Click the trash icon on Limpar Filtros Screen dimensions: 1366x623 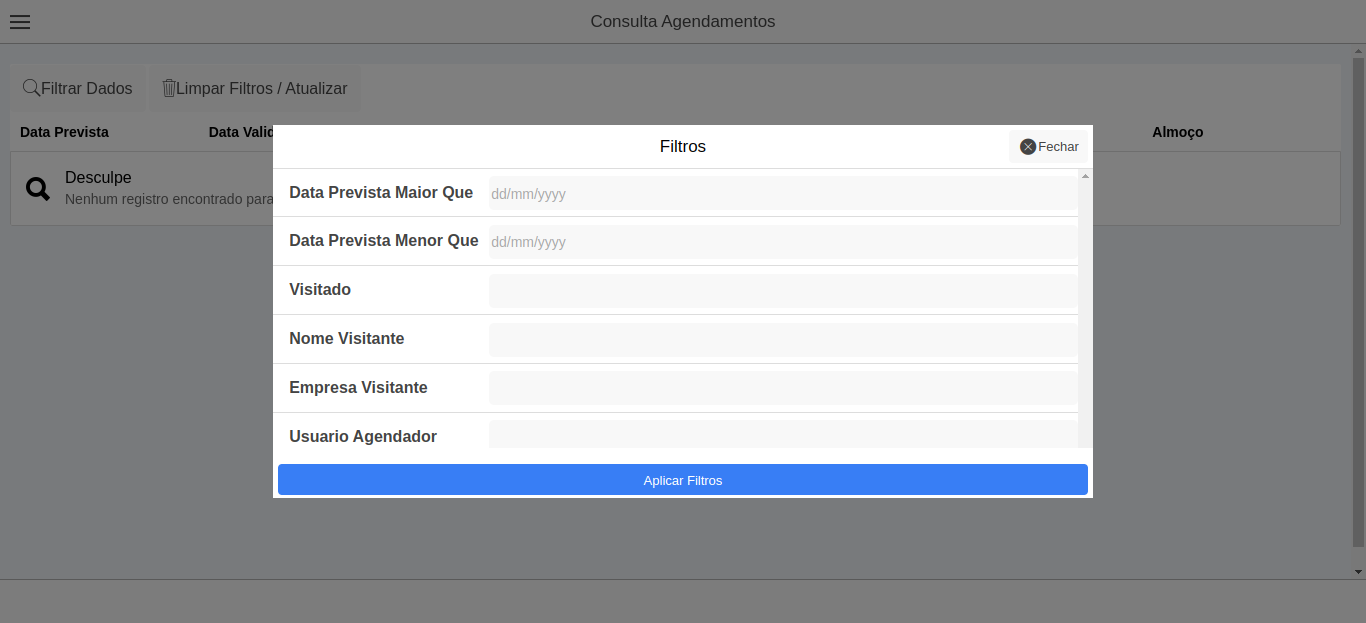coord(167,88)
